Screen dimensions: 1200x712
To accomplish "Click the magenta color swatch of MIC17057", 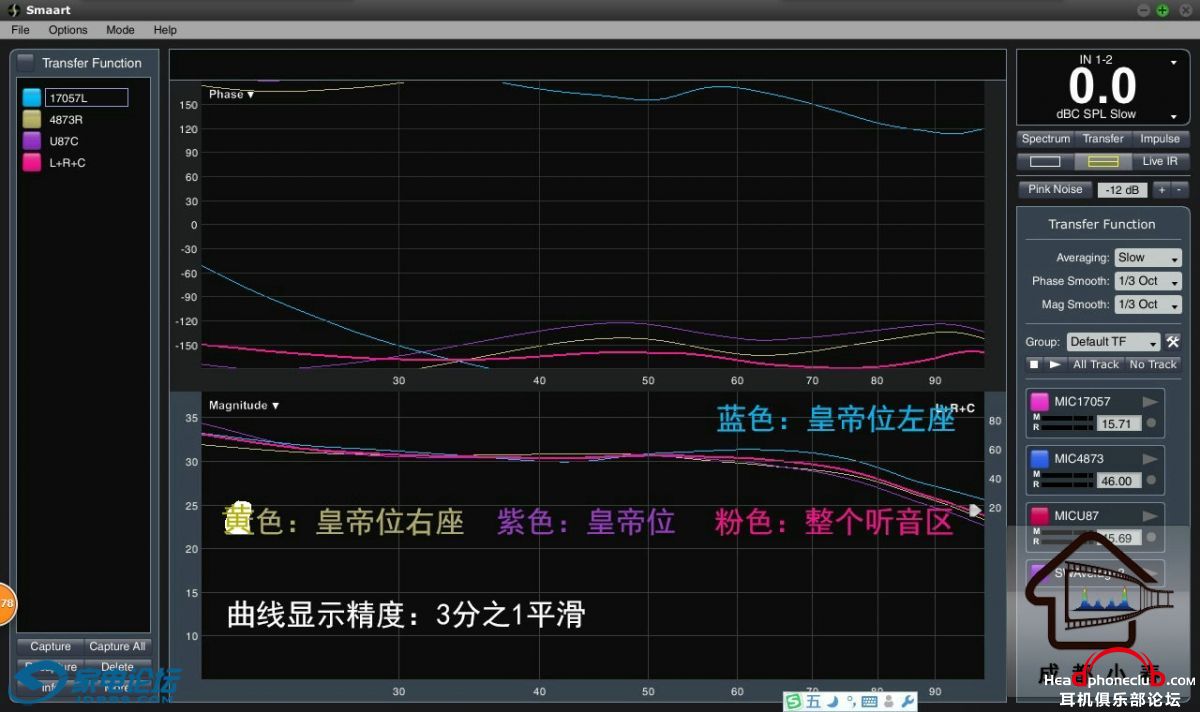I will (1040, 402).
